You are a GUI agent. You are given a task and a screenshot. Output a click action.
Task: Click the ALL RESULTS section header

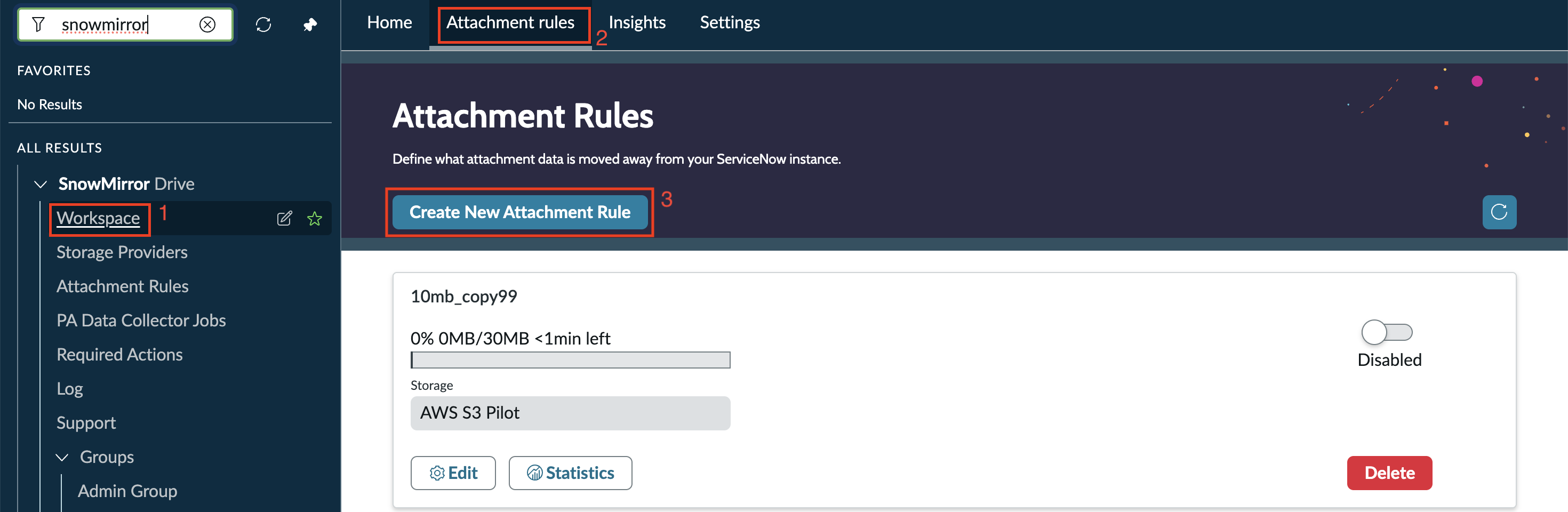click(60, 148)
